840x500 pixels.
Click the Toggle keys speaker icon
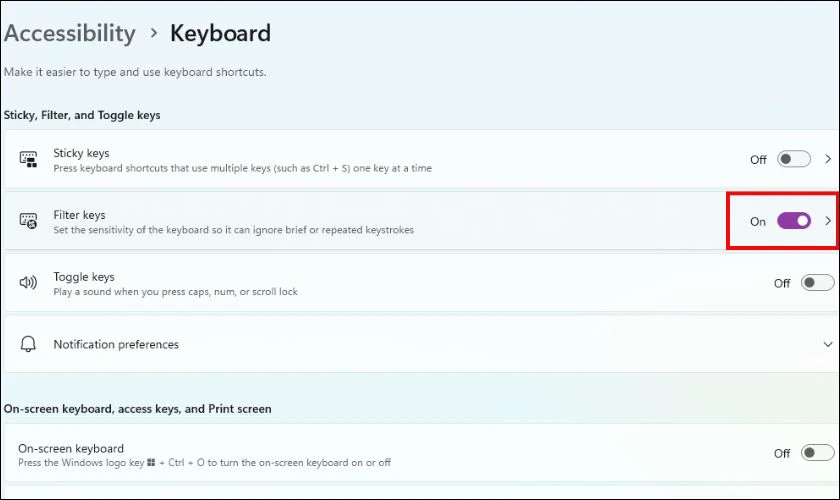(28, 282)
